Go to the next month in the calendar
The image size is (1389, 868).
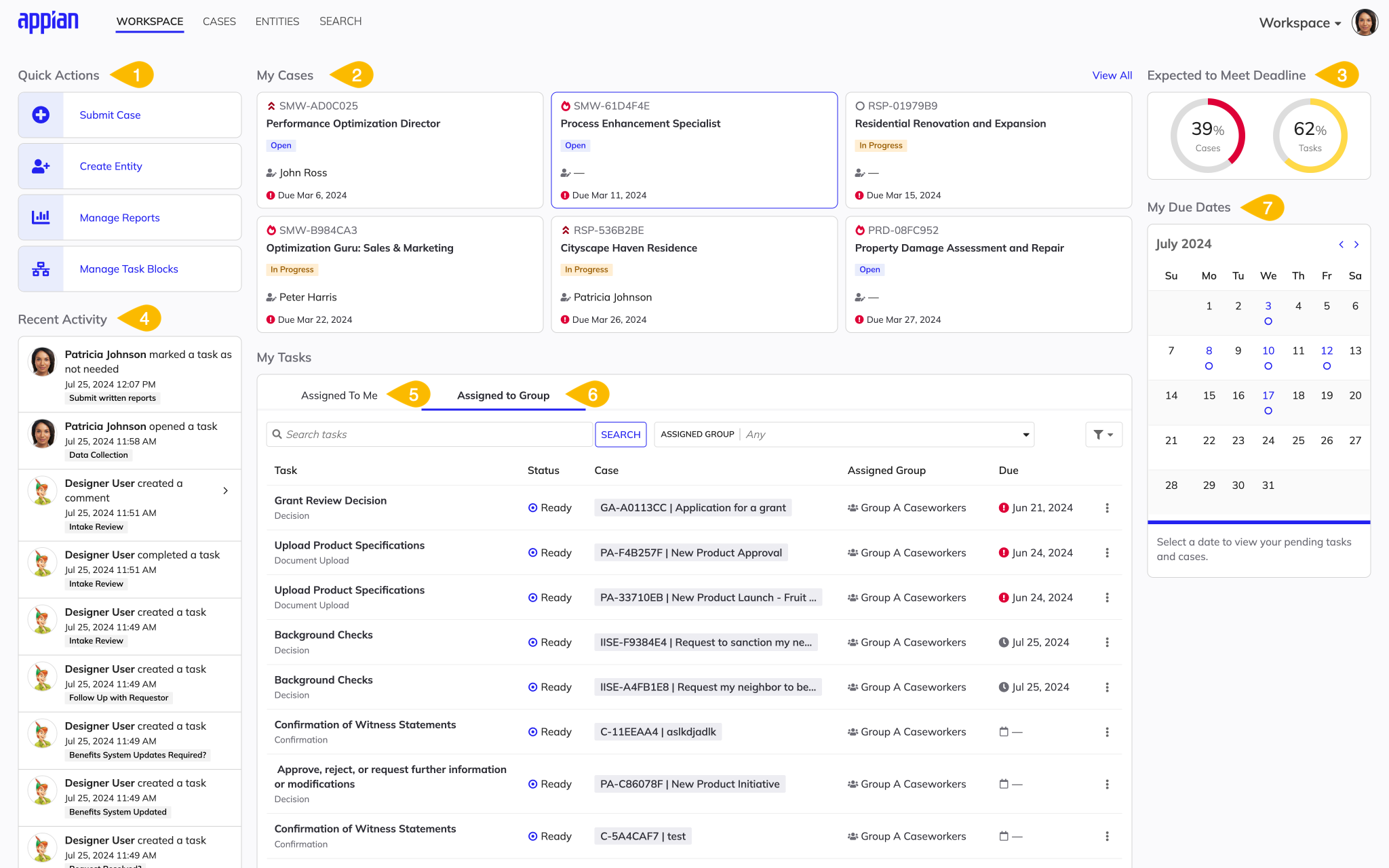click(1356, 244)
